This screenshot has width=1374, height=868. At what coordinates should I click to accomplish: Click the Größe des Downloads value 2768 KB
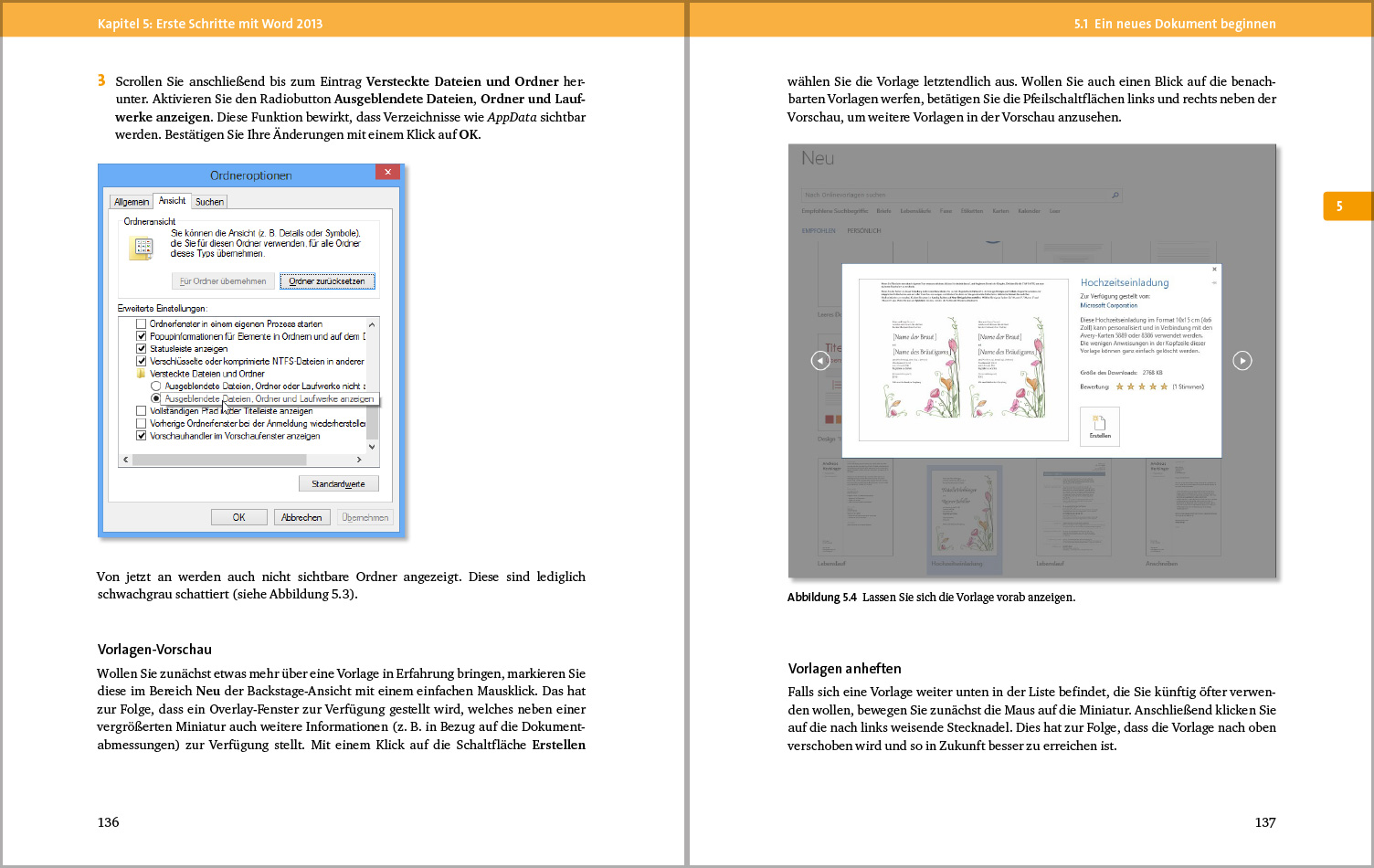point(1152,373)
